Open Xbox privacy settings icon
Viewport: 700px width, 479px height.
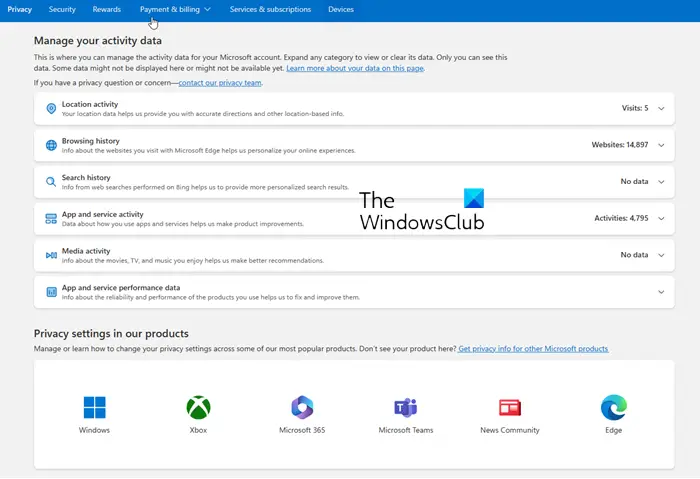198,407
